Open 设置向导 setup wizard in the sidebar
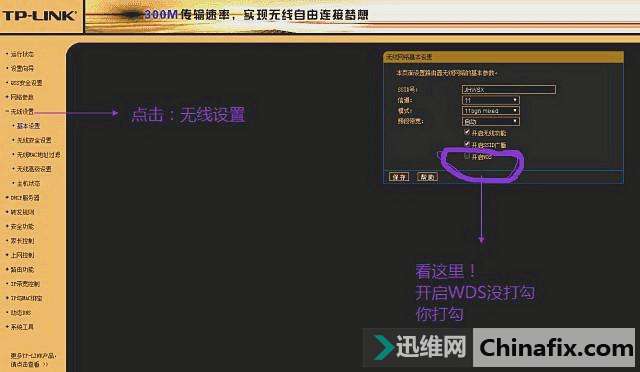The image size is (640, 372). pos(22,68)
